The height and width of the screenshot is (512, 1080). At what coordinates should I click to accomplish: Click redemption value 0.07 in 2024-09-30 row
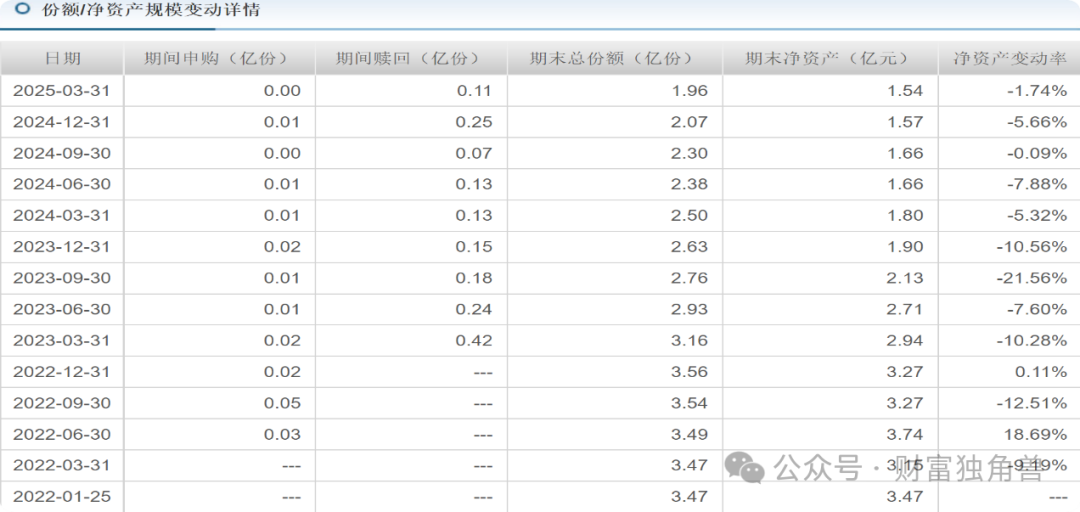coord(474,153)
